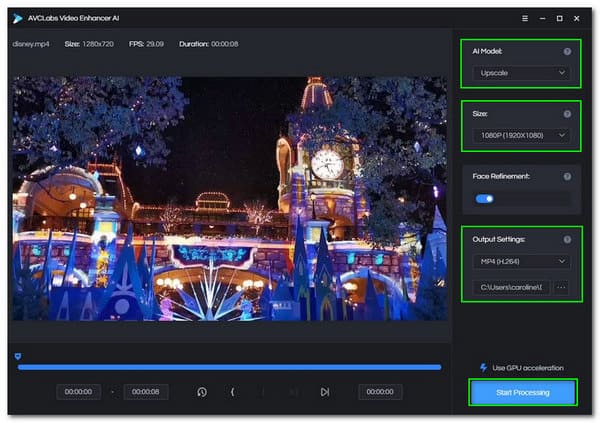Click the Duration: 00:00:08 info text
This screenshot has height=423, width=600.
point(209,44)
